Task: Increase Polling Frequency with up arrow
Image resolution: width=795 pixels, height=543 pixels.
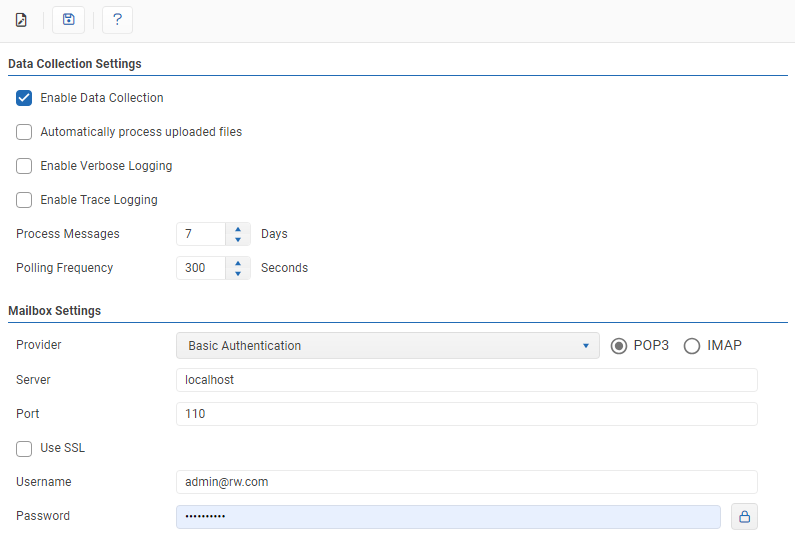Action: point(238,263)
